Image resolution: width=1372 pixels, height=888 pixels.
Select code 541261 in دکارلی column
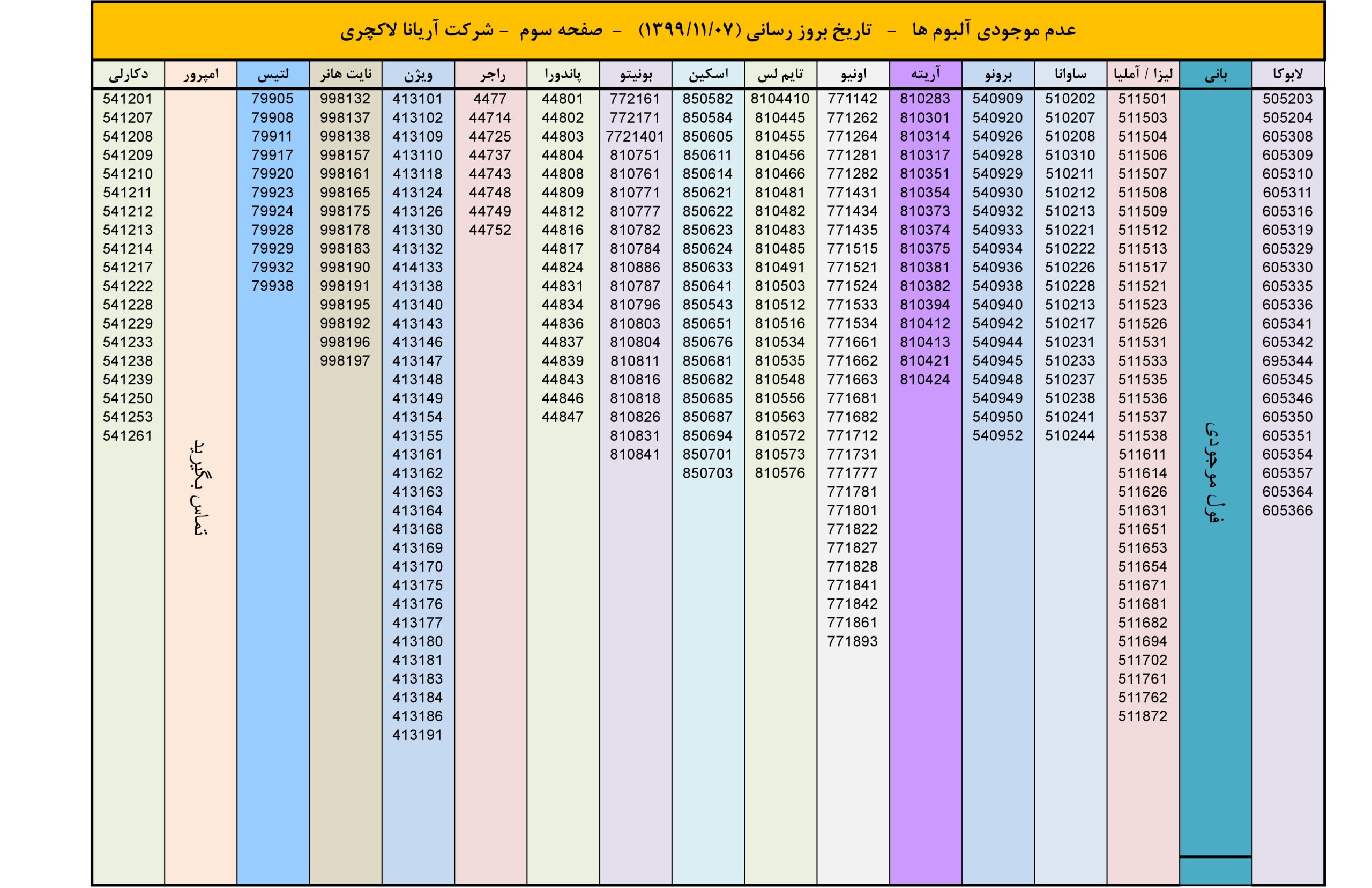tap(128, 435)
